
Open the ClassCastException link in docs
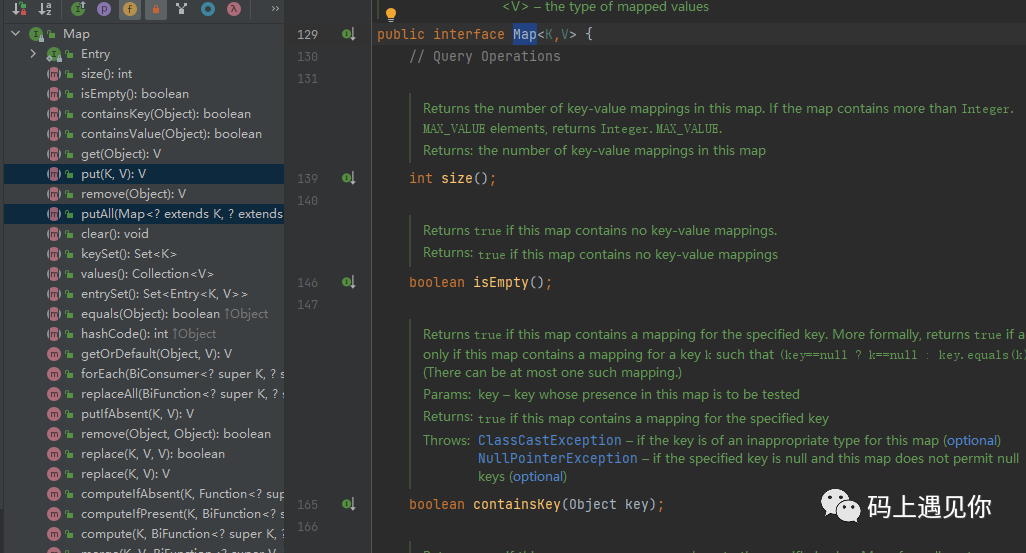coord(549,440)
